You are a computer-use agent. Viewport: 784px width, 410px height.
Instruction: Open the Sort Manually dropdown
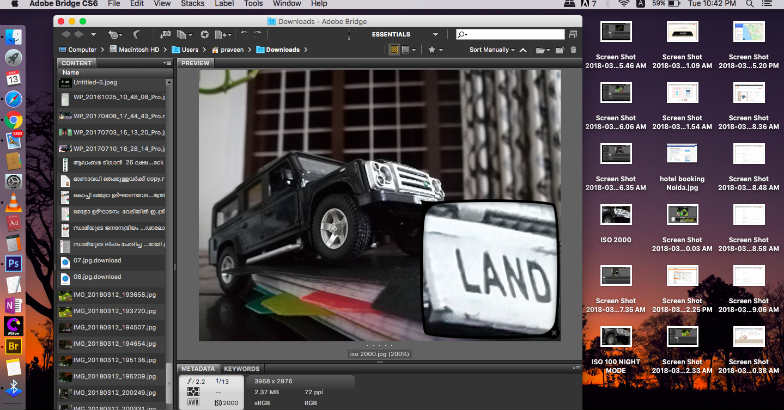click(492, 50)
